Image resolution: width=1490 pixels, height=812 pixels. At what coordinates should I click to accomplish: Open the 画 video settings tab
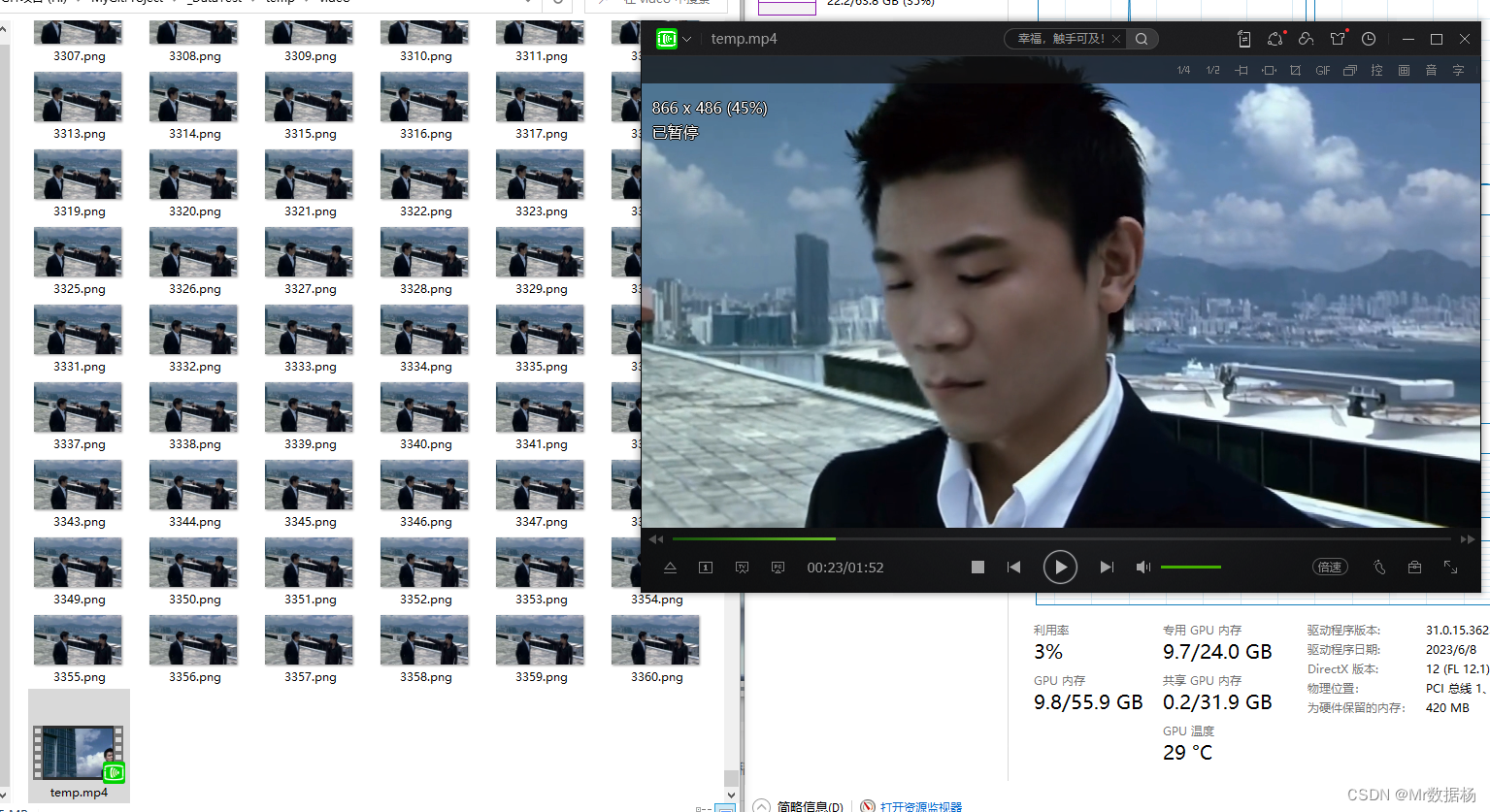(1404, 70)
